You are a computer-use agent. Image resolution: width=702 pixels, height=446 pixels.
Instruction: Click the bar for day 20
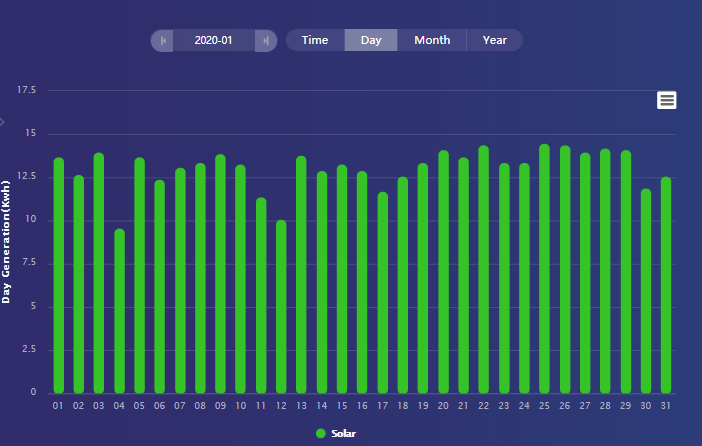[x=443, y=272]
